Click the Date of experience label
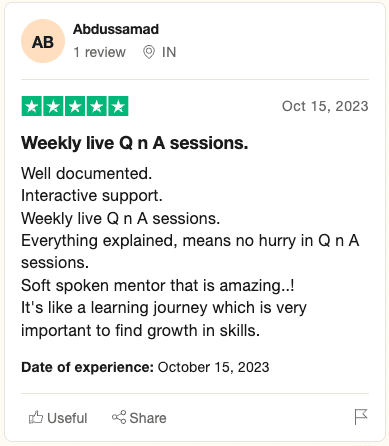 tap(87, 367)
